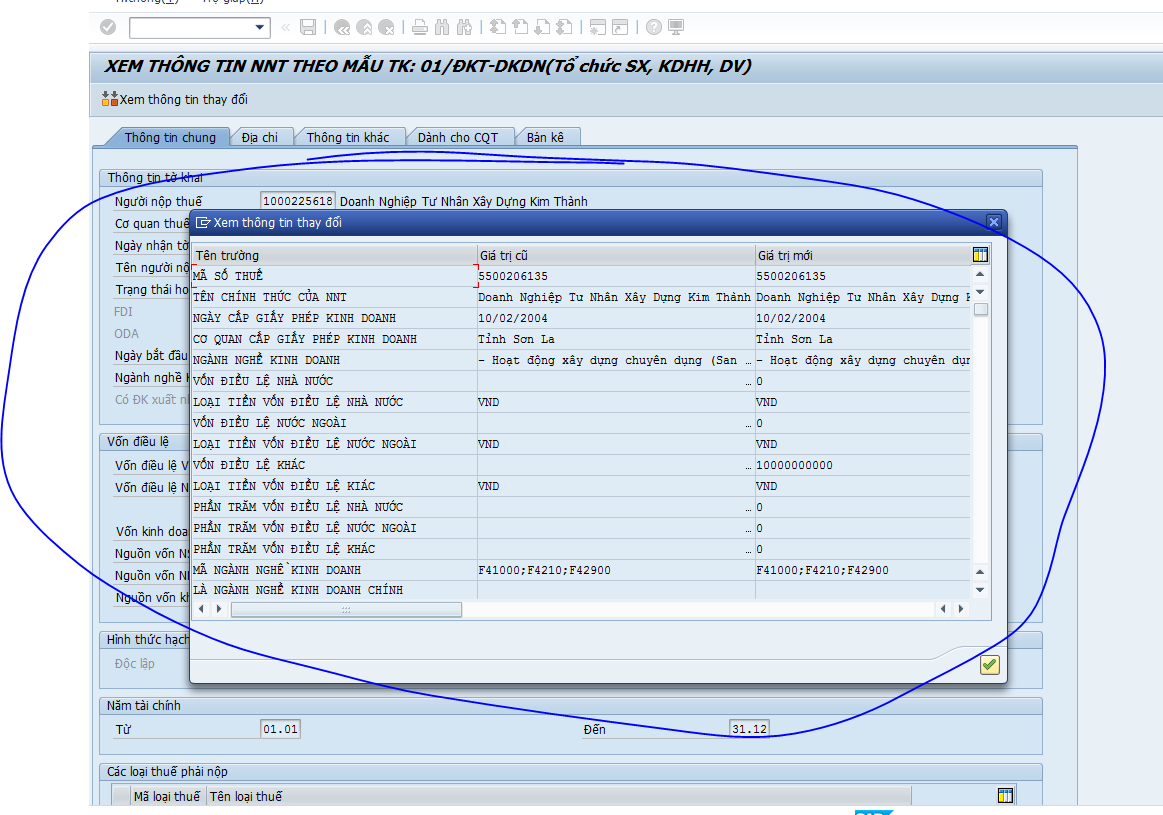Click right horizontal scroll arrow under field names

219,609
